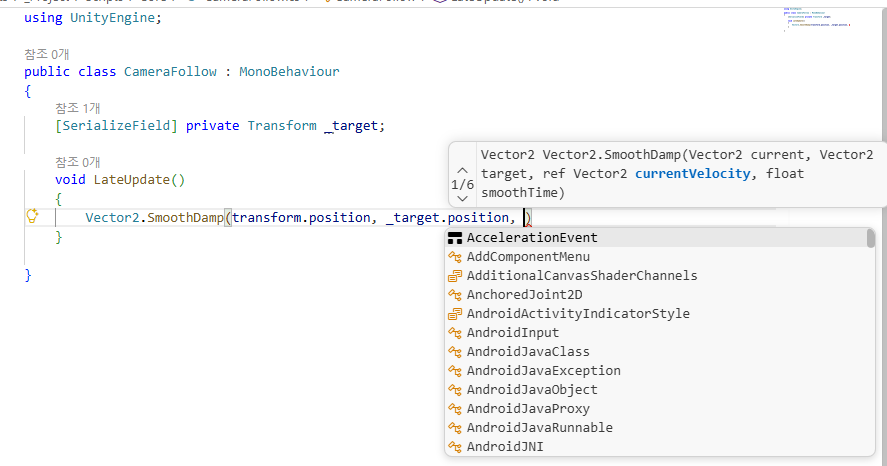Click transform.position argument
Screen dimensions: 887x466
(x=301, y=218)
